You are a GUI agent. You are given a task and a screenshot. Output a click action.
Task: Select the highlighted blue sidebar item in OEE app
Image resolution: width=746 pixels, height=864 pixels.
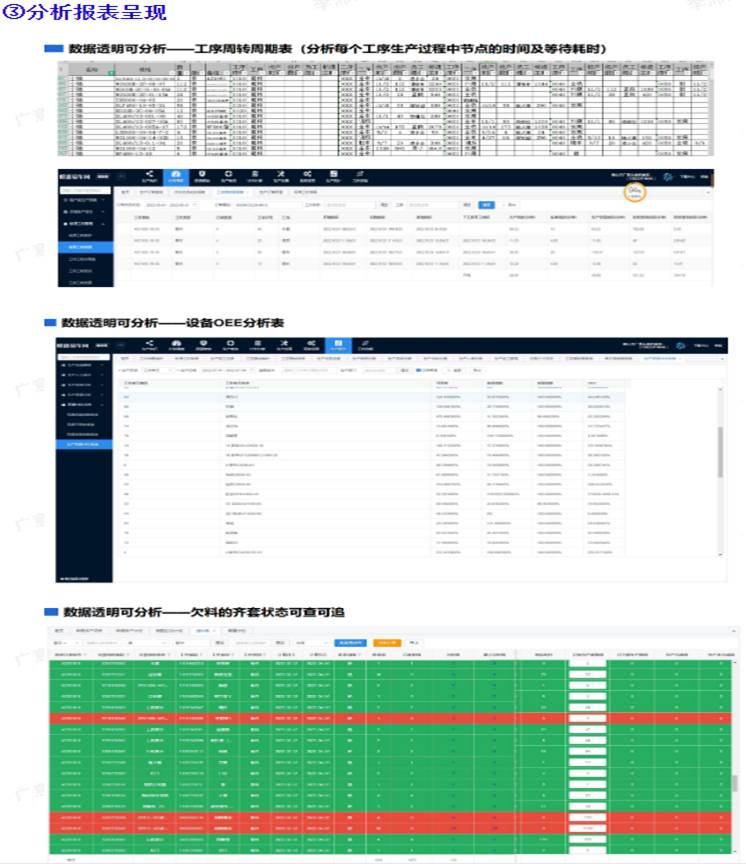coord(84,444)
